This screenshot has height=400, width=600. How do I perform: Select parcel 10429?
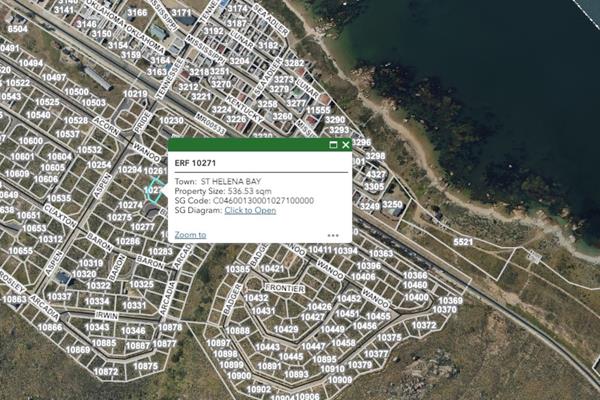coord(286,329)
